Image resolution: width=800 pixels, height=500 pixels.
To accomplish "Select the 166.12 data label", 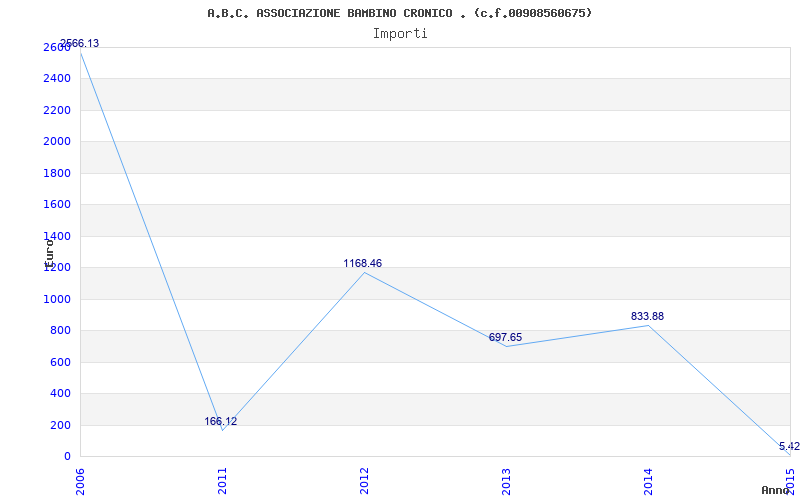I will (221, 421).
